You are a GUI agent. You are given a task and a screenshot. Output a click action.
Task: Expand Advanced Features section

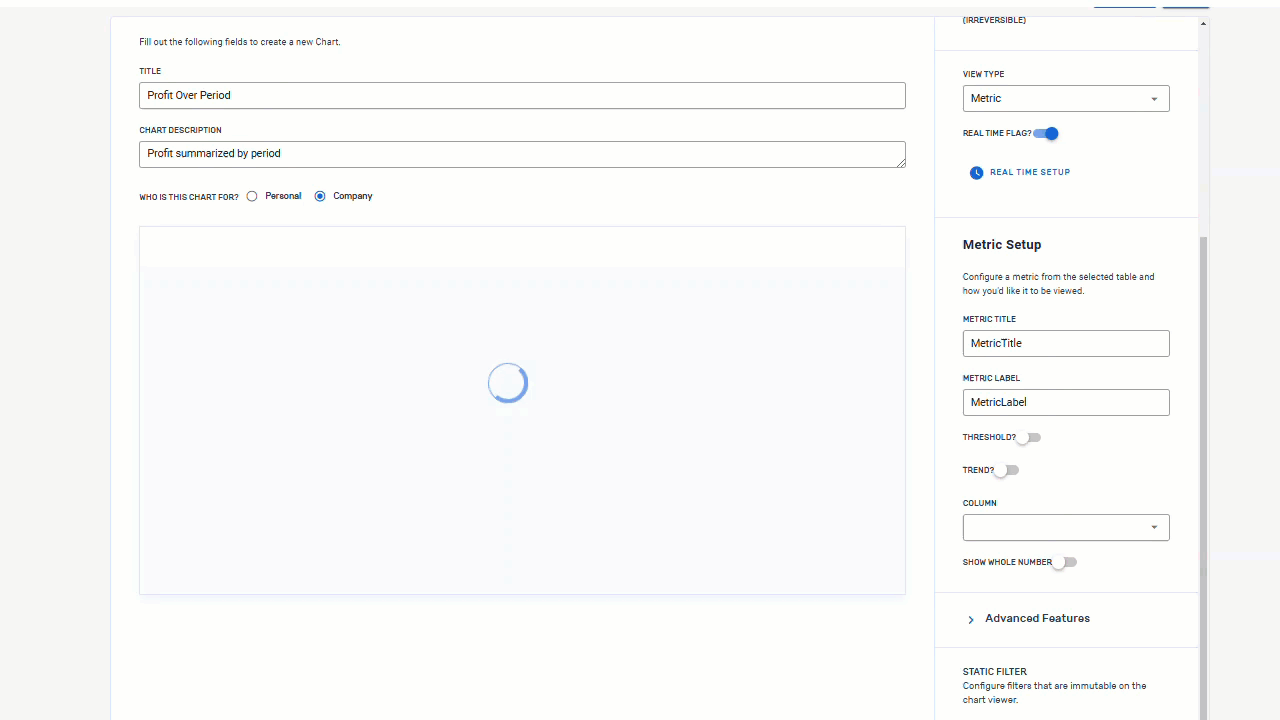pos(1037,619)
